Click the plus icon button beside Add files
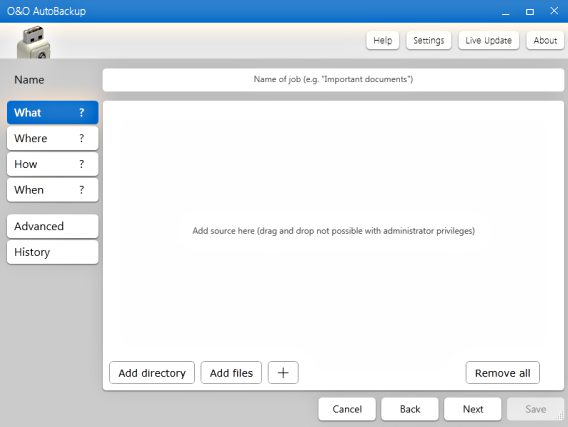The width and height of the screenshot is (568, 427). (x=283, y=372)
